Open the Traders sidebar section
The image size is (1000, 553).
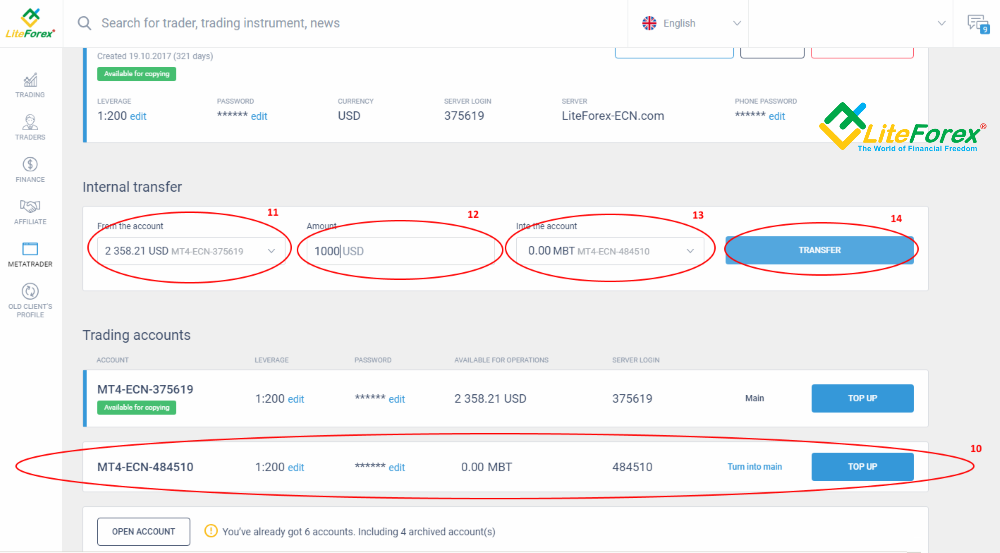pyautogui.click(x=30, y=128)
